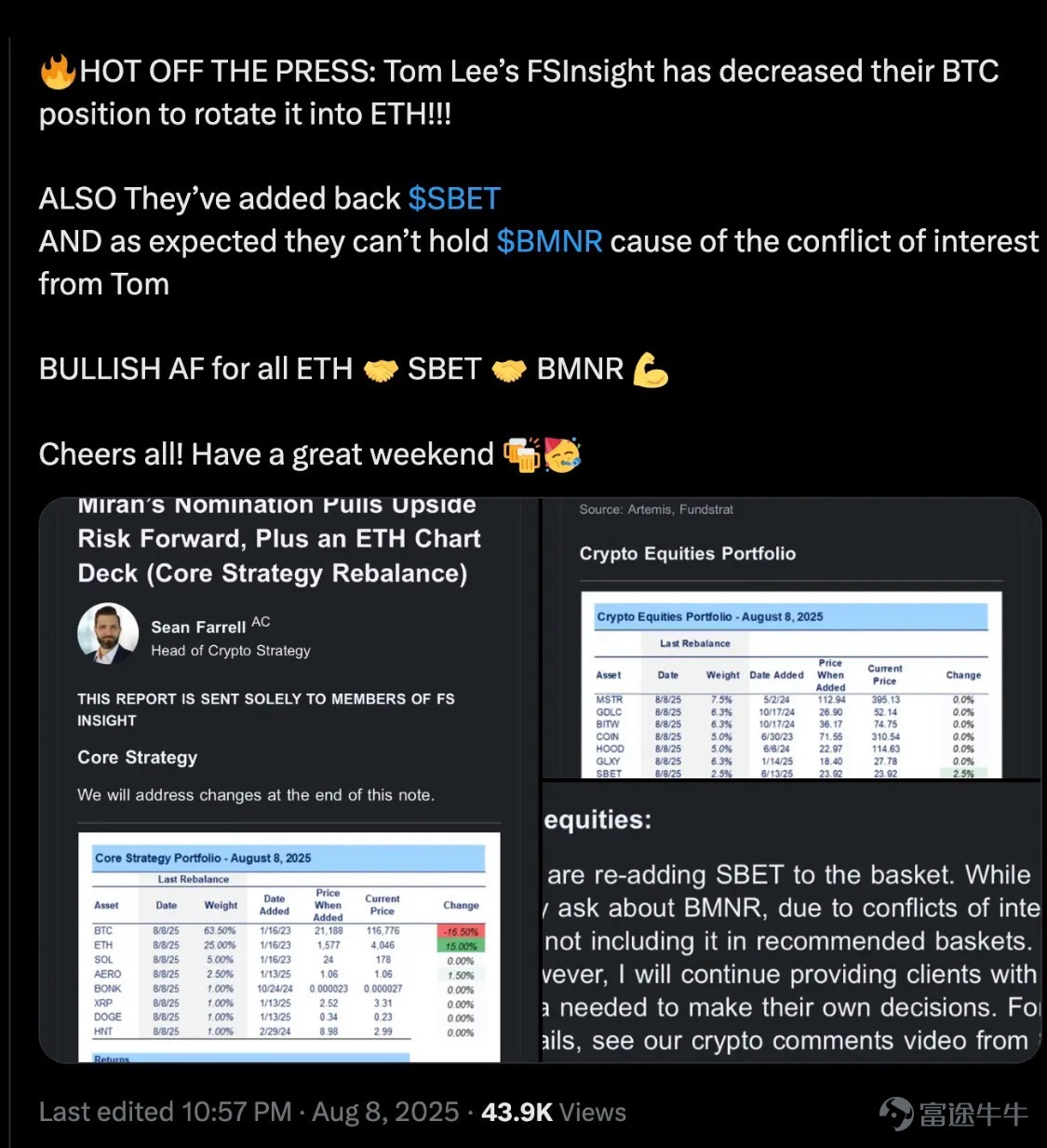Click the first handshake emoji after ETH

[381, 371]
